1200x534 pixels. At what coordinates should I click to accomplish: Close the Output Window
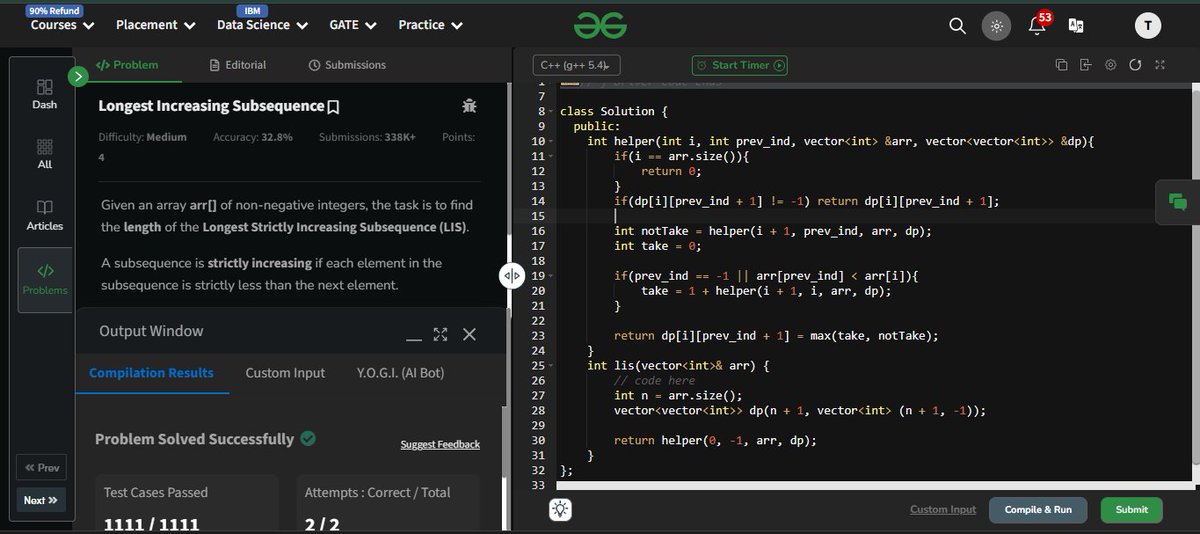[x=469, y=334]
